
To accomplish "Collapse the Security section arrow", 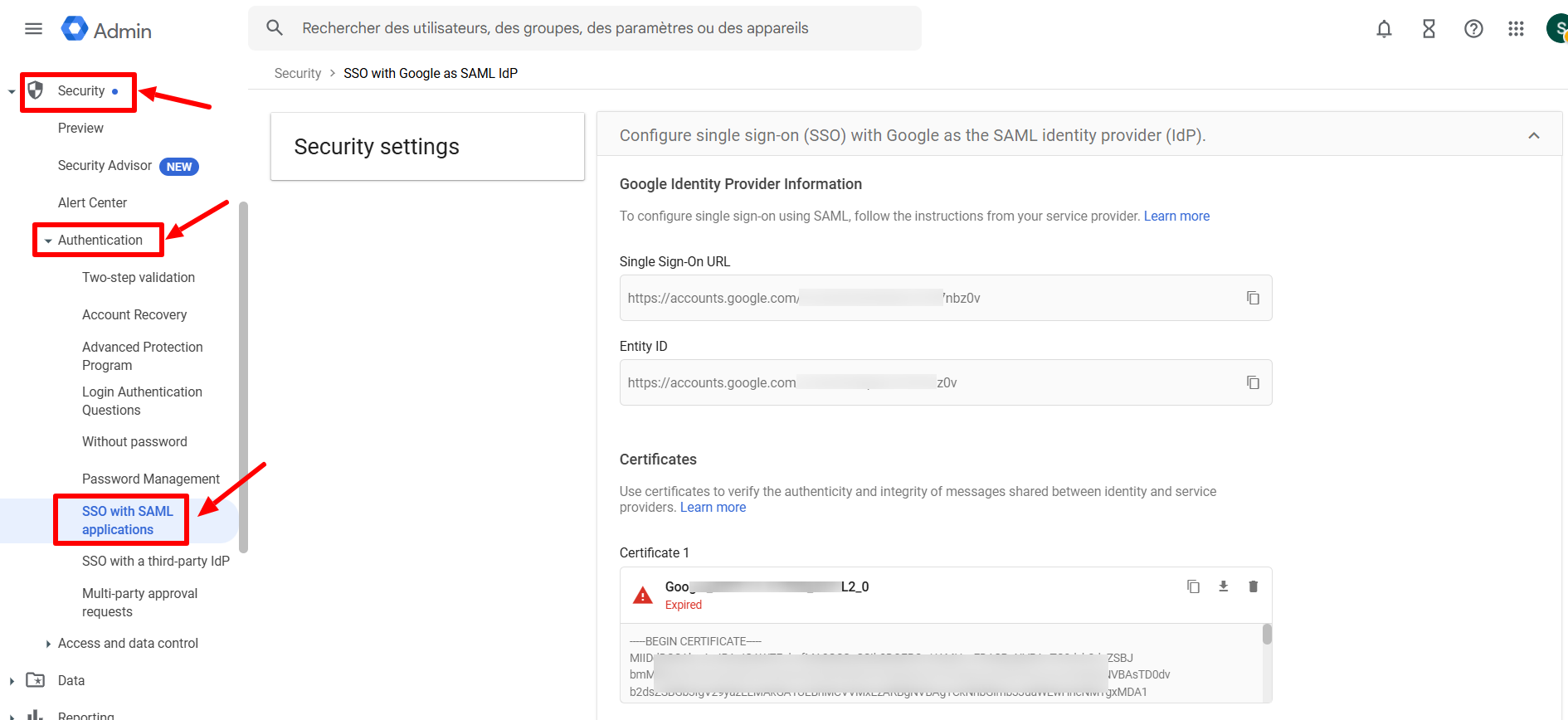I will pyautogui.click(x=12, y=91).
